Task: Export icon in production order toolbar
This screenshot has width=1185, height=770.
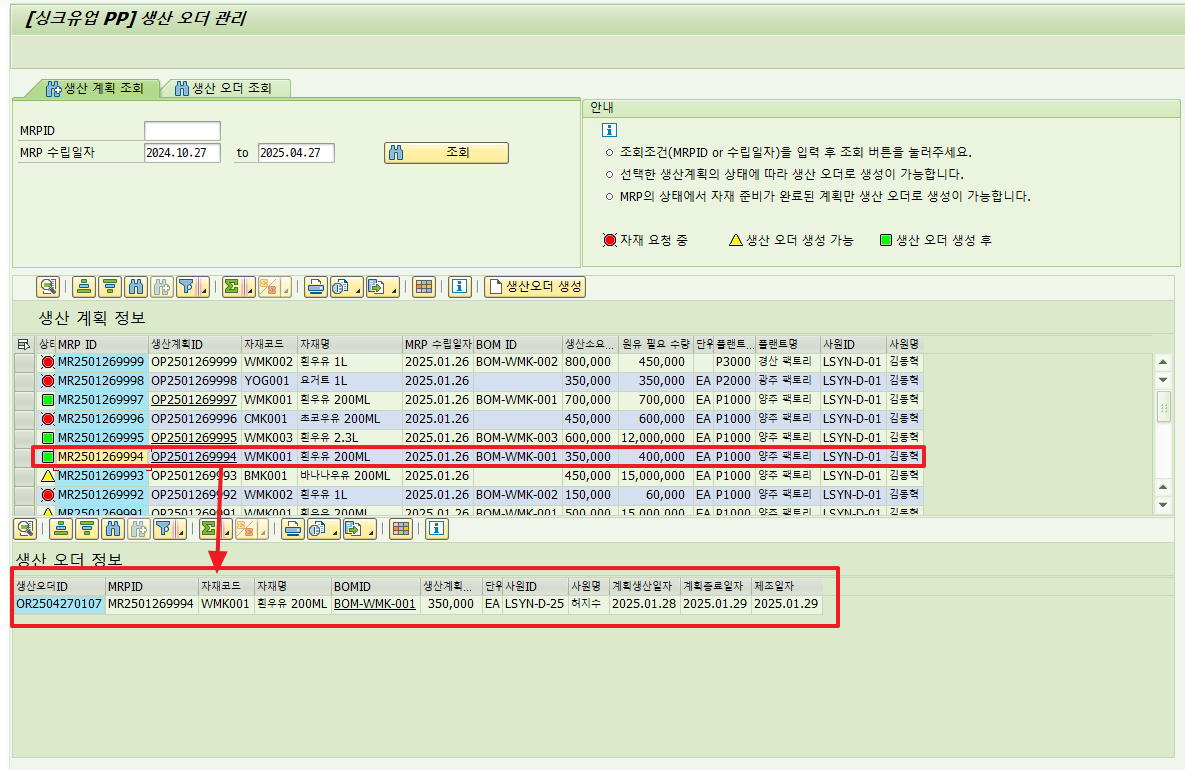Action: point(354,529)
